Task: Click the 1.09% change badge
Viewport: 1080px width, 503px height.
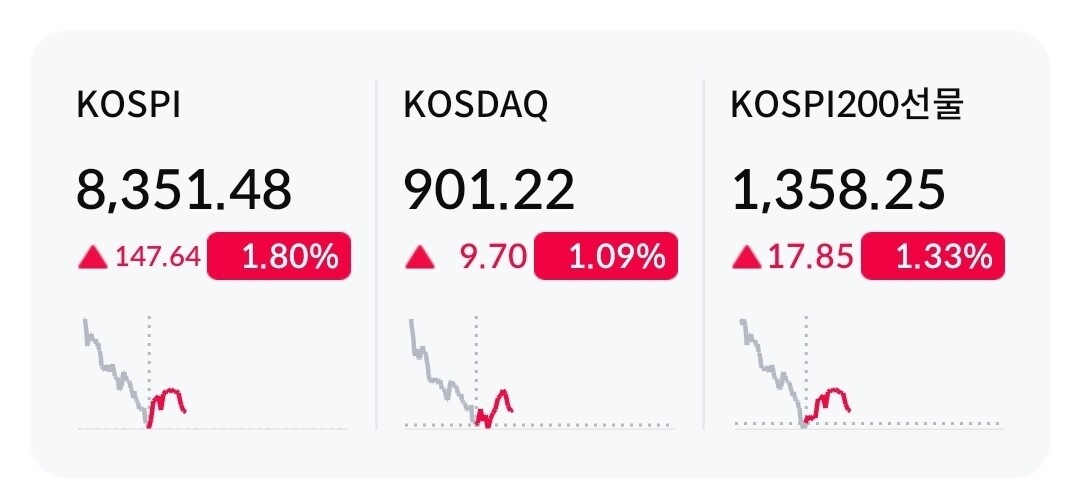Action: (606, 256)
